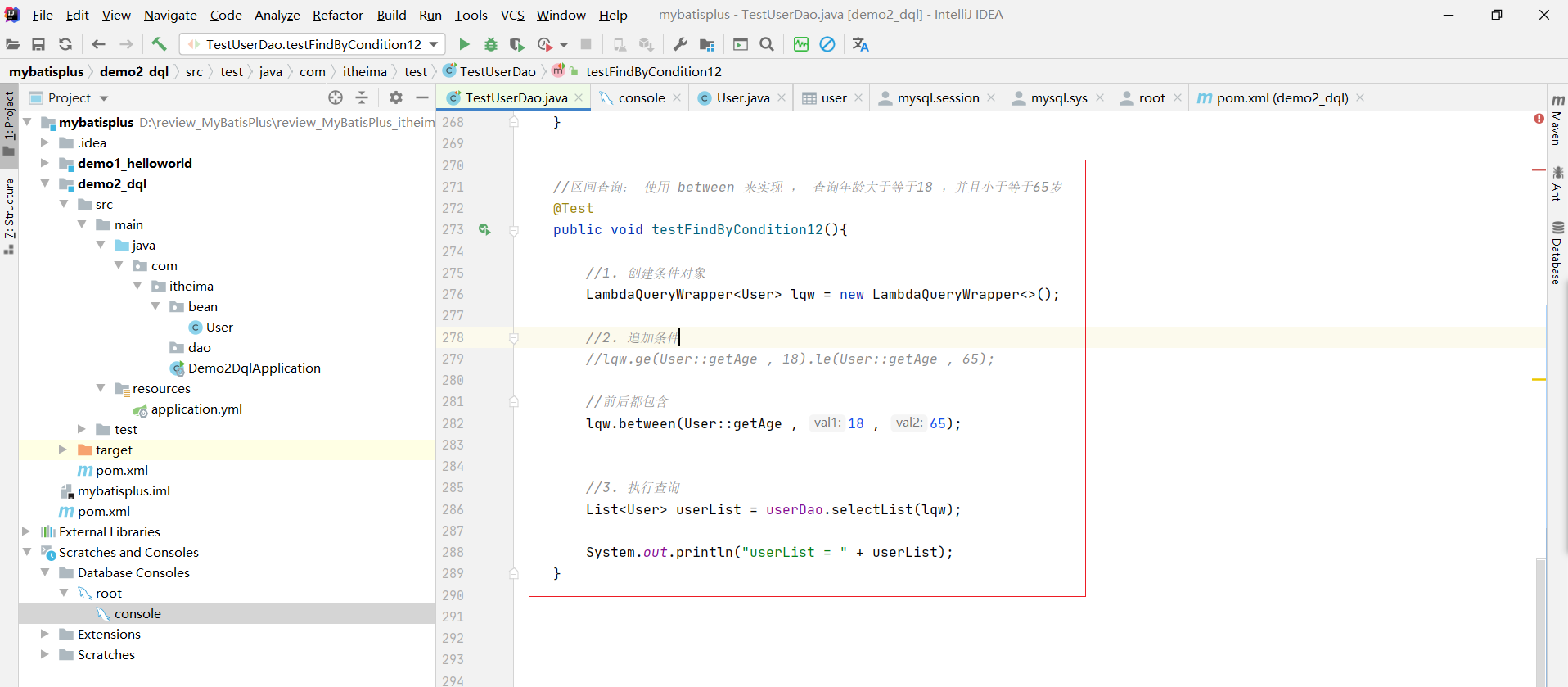The width and height of the screenshot is (1568, 687).
Task: Collapse all in the Project panel
Action: click(x=362, y=97)
